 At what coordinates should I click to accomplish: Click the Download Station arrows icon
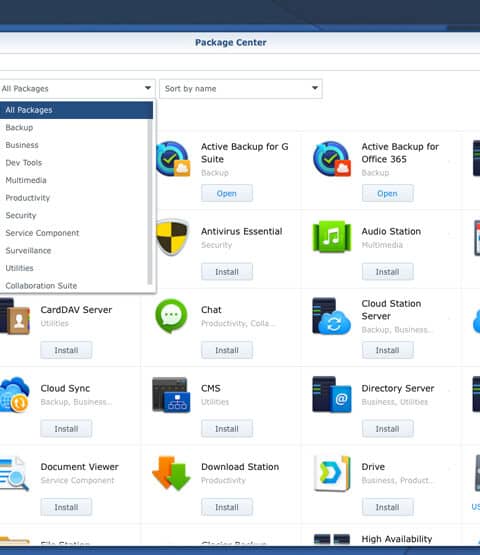171,473
